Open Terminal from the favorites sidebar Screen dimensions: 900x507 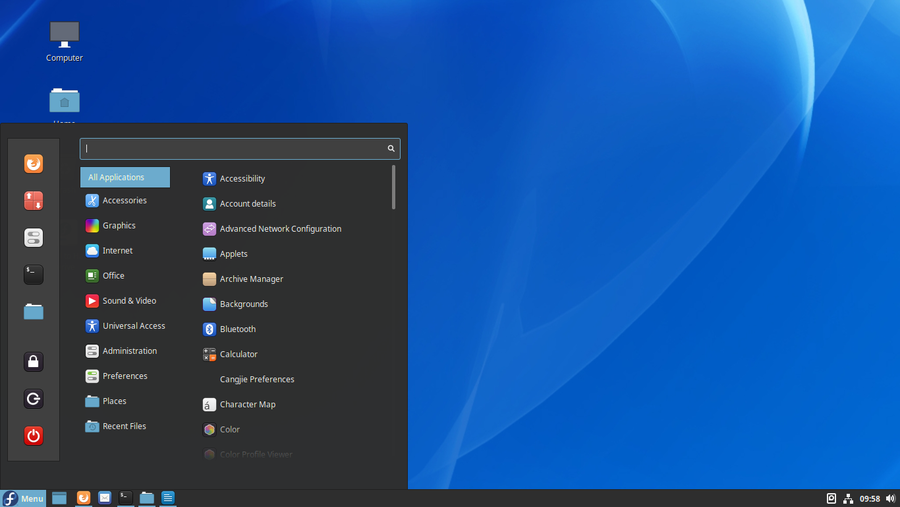tap(33, 274)
